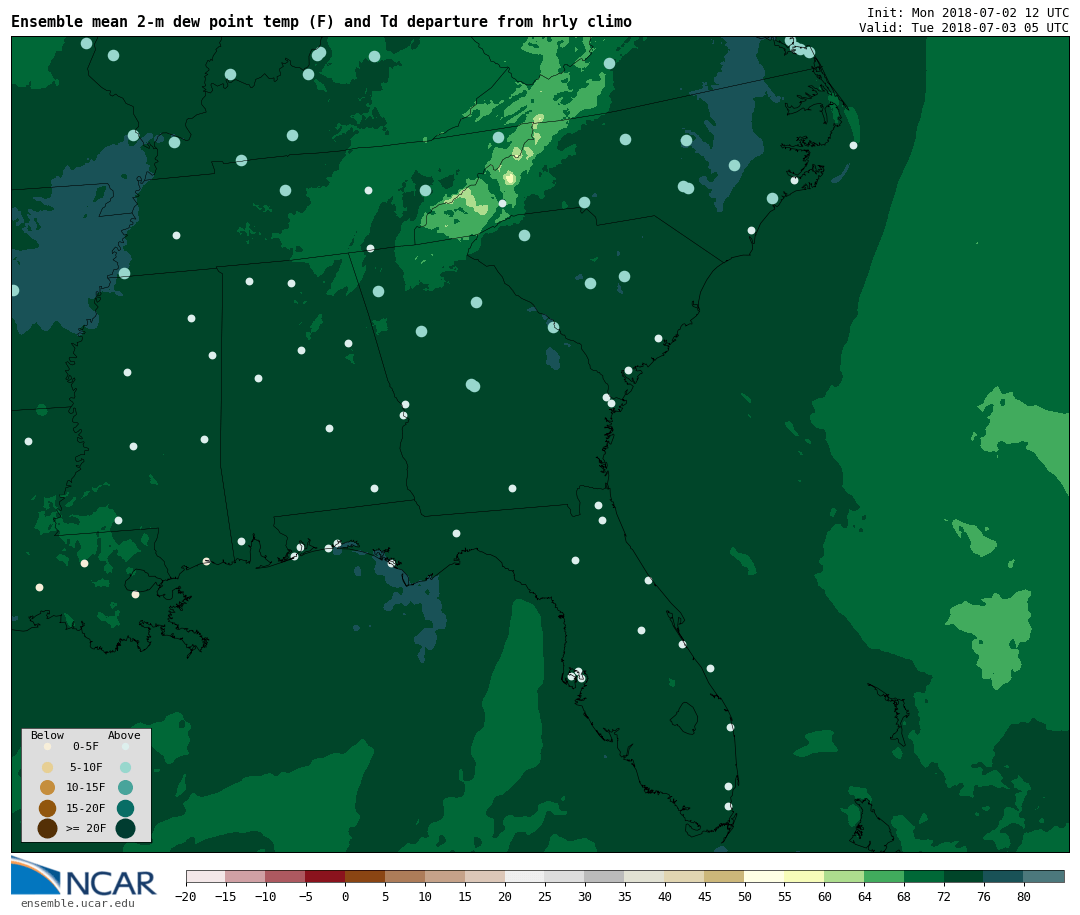1080x915 pixels.
Task: Click the 'Above' legend heading
Action: pos(124,735)
